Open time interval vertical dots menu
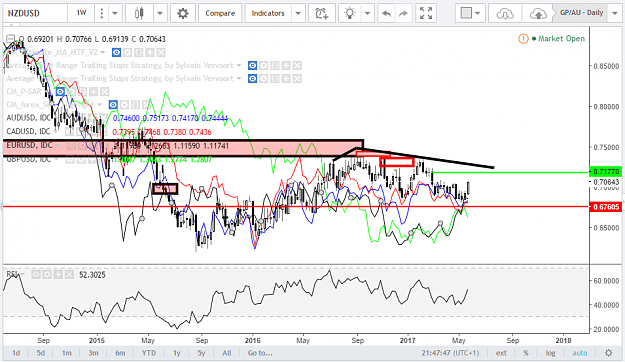 tap(102, 13)
